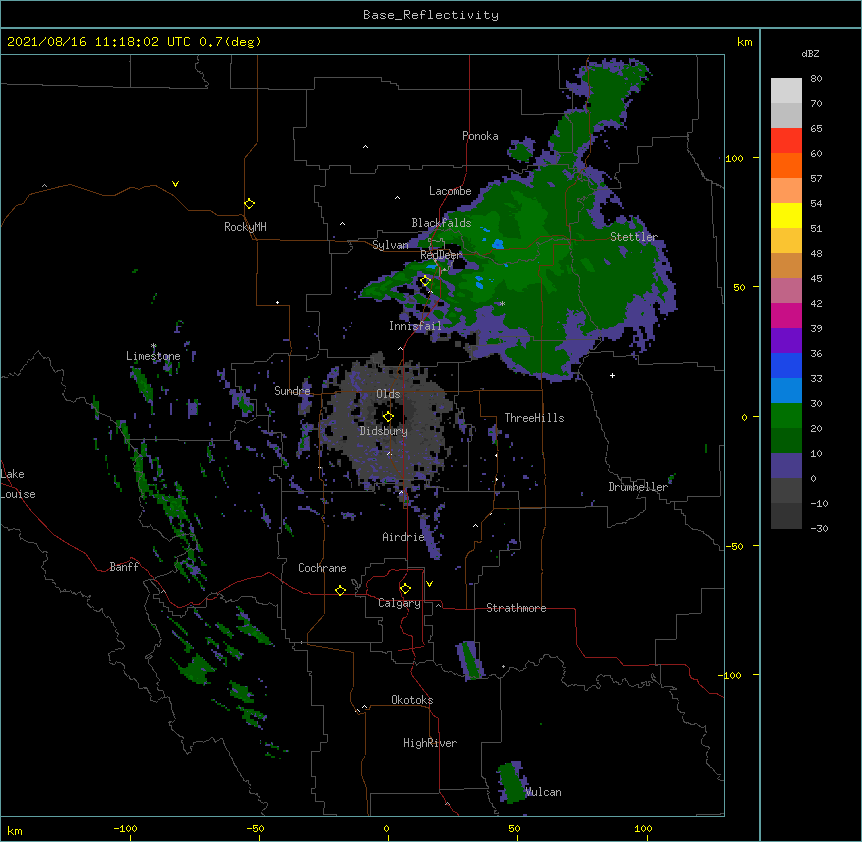
Task: Click the yellow diamond marker above RockyMH
Action: [x=249, y=204]
